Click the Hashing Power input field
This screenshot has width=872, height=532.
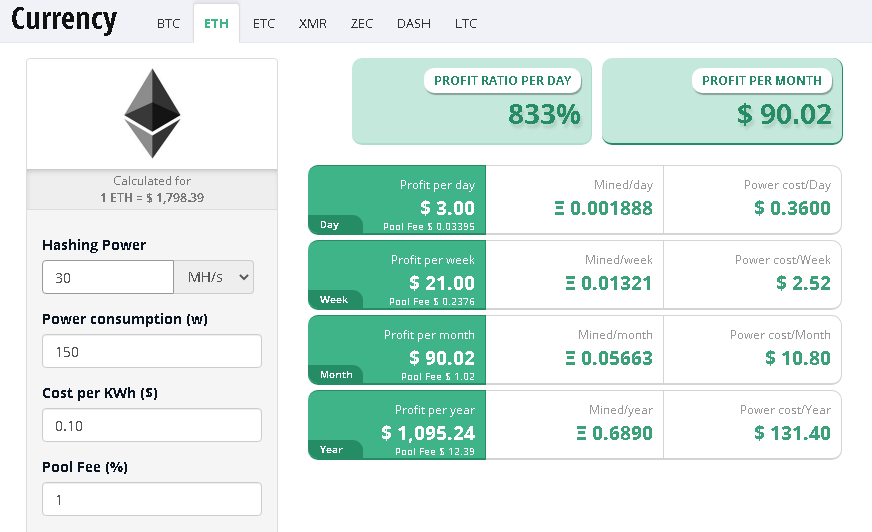point(108,277)
